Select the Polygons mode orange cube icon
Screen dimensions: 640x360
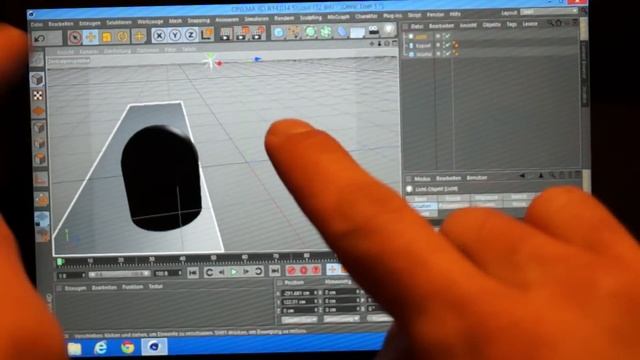coord(40,158)
